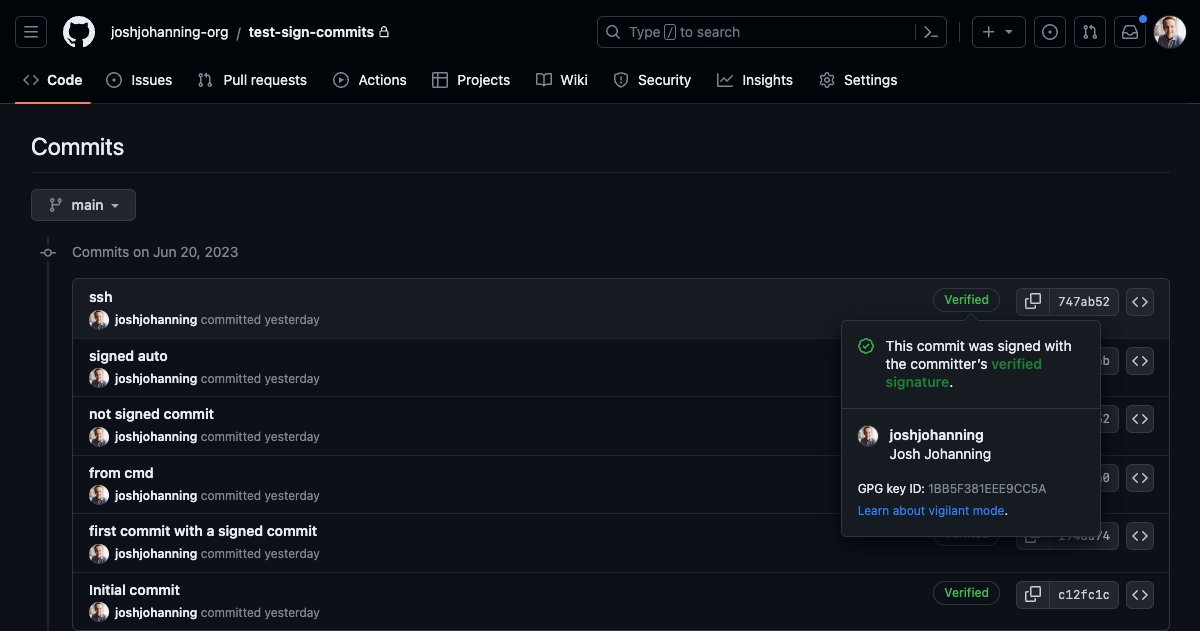Open the create new plus dropdown
The image size is (1200, 631).
pos(997,32)
